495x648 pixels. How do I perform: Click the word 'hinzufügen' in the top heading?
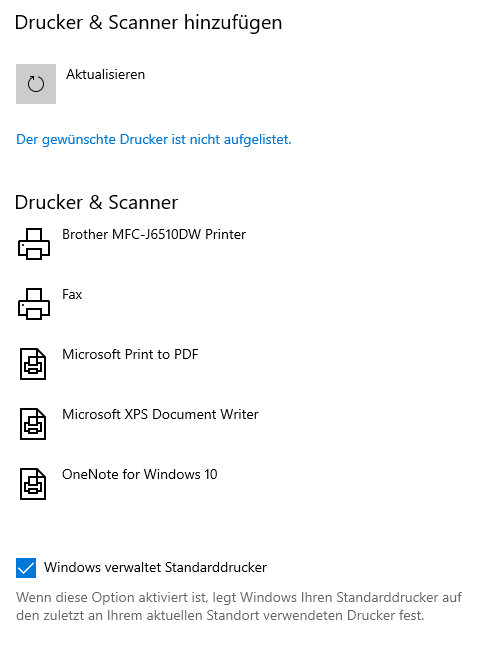[233, 23]
